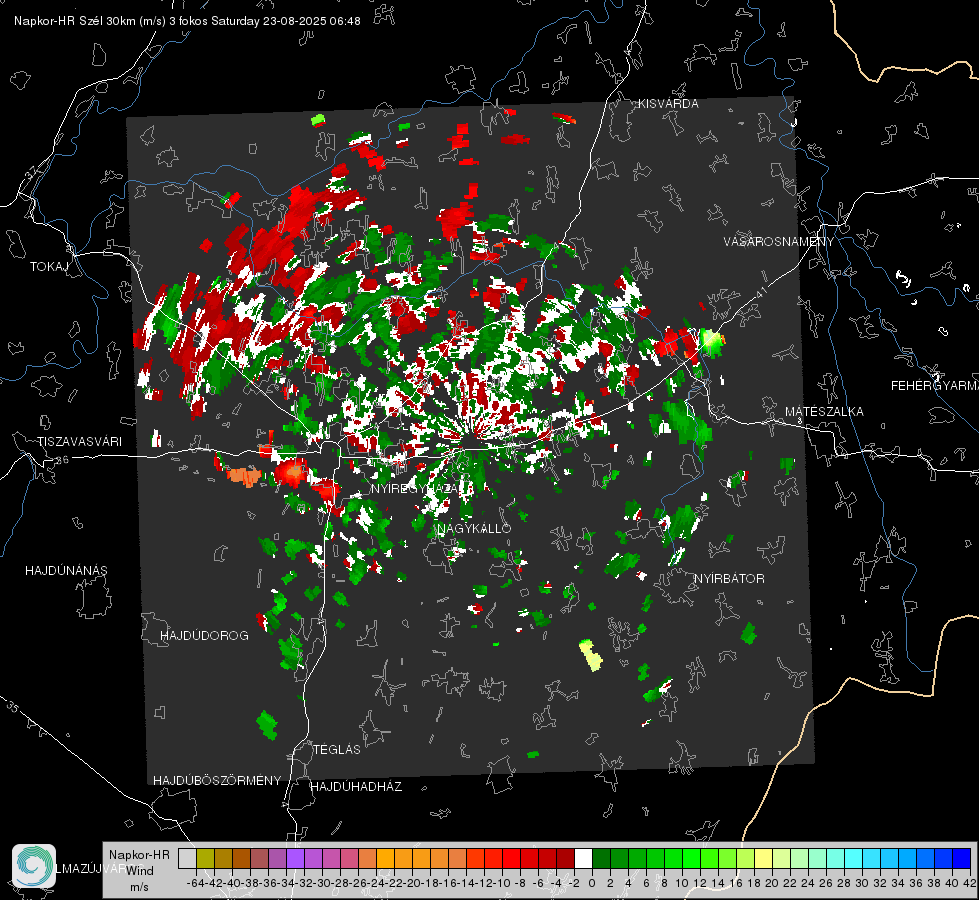
Task: Pick the olive swatch between -64 and -42
Action: [x=205, y=859]
